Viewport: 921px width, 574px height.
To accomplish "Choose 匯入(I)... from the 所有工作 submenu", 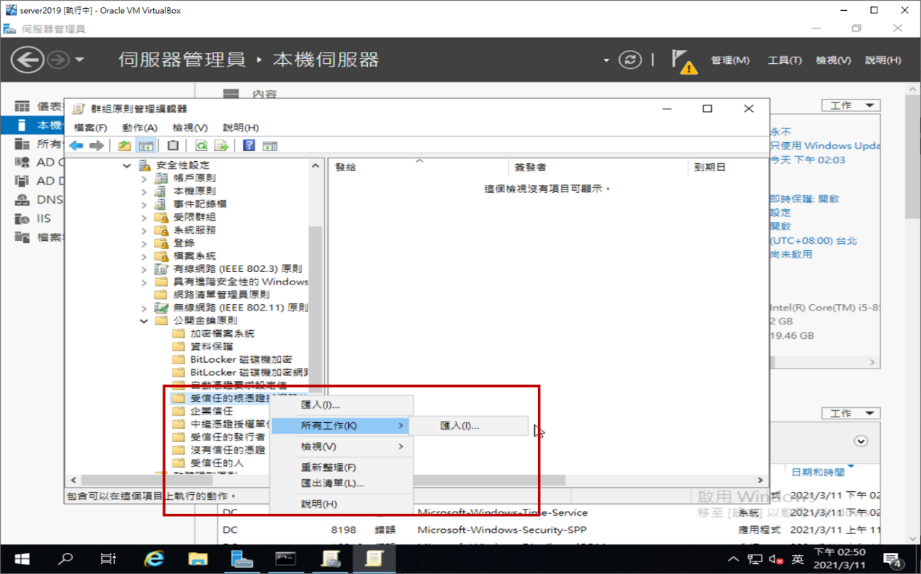I will click(x=460, y=426).
